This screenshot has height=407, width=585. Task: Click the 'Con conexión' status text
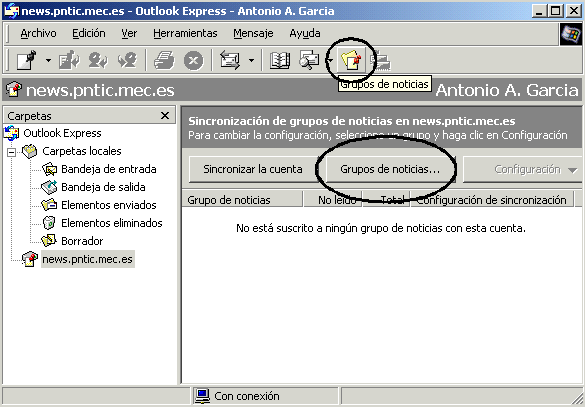(x=247, y=396)
